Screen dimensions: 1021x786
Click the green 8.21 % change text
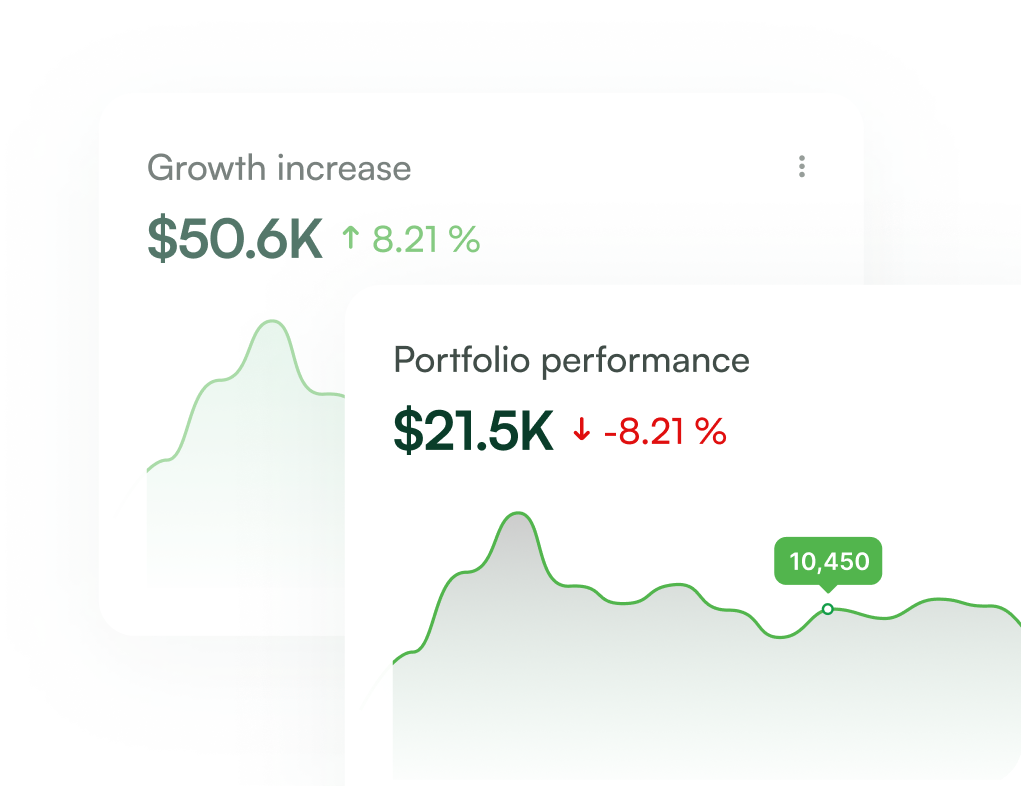coord(426,239)
